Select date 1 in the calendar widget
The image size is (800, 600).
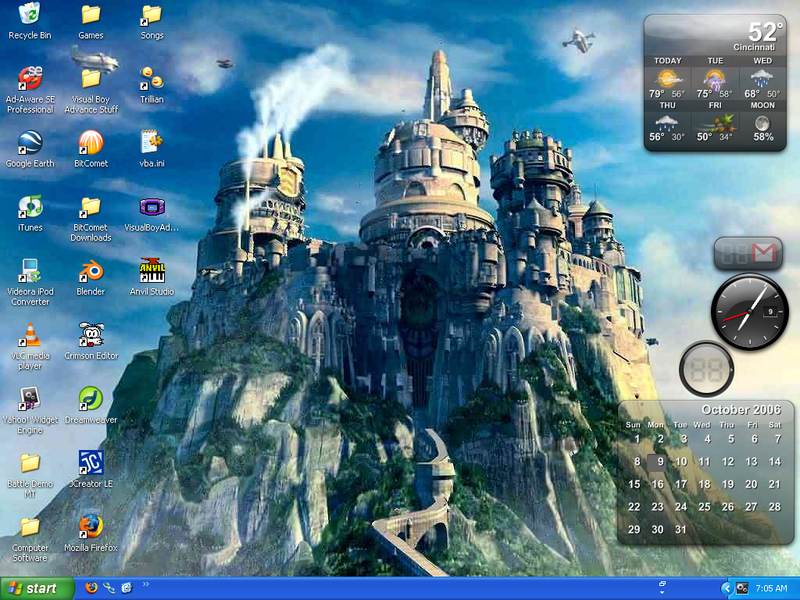[x=637, y=439]
